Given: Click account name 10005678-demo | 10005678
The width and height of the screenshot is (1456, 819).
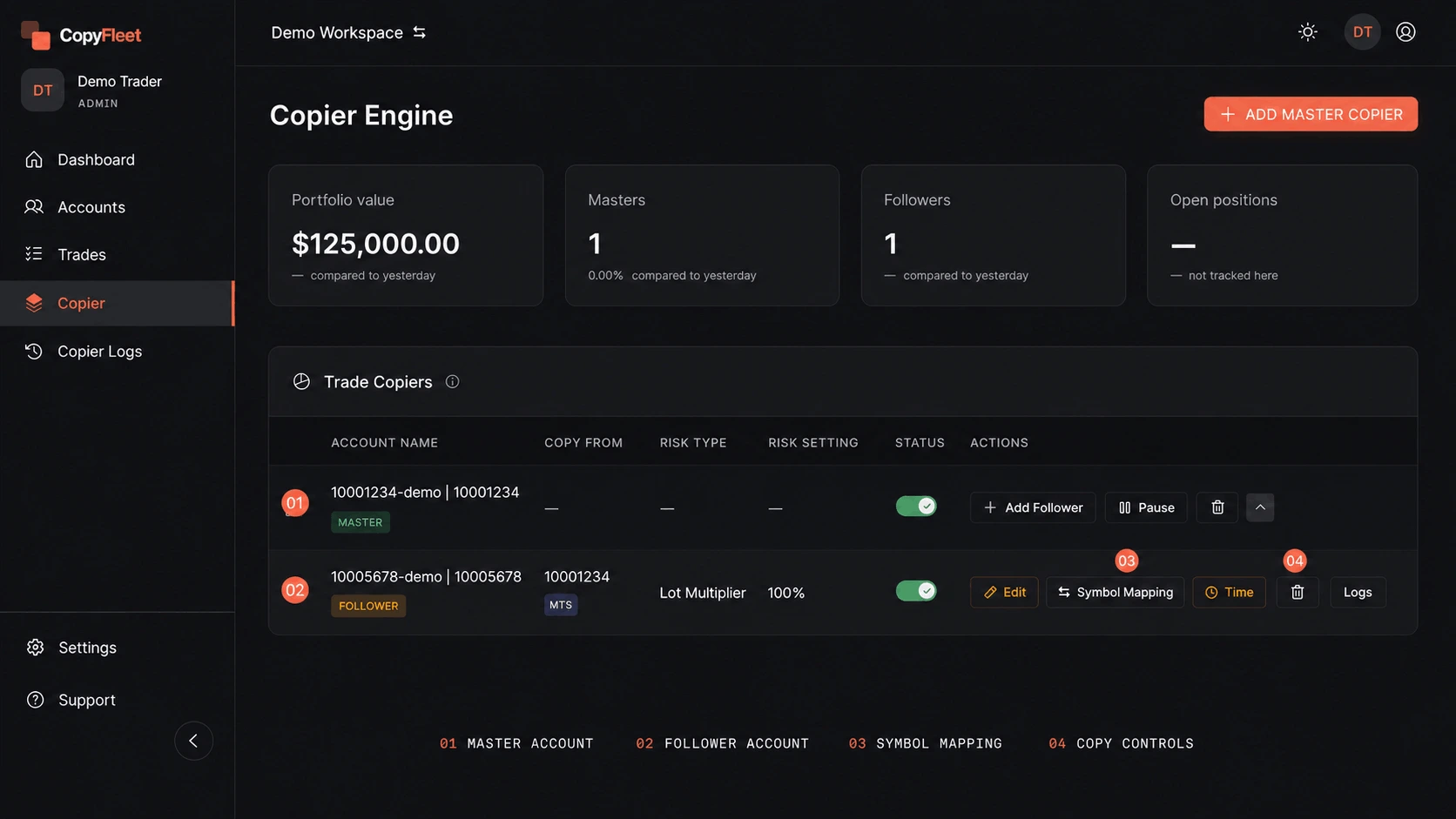Looking at the screenshot, I should point(426,577).
